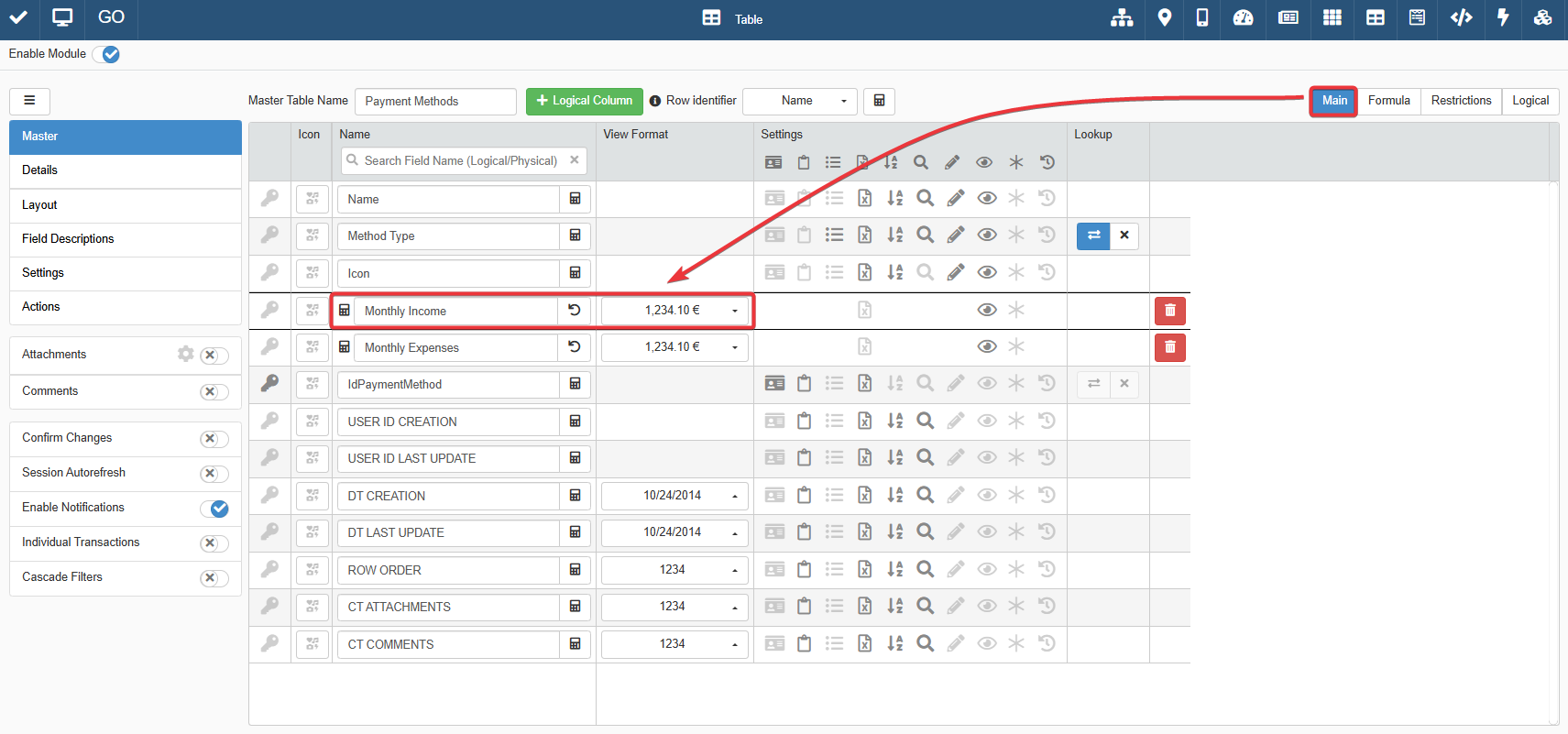
Task: Click the calculator icon in Name field row
Action: click(575, 199)
